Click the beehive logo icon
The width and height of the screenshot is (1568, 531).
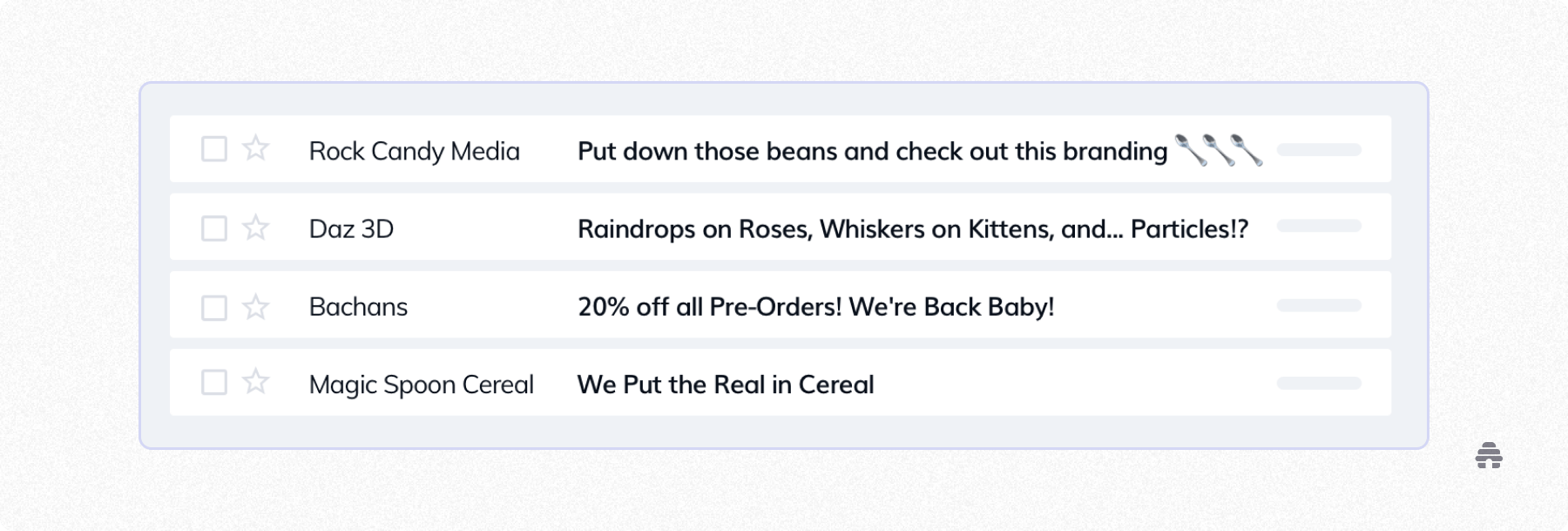[1489, 455]
